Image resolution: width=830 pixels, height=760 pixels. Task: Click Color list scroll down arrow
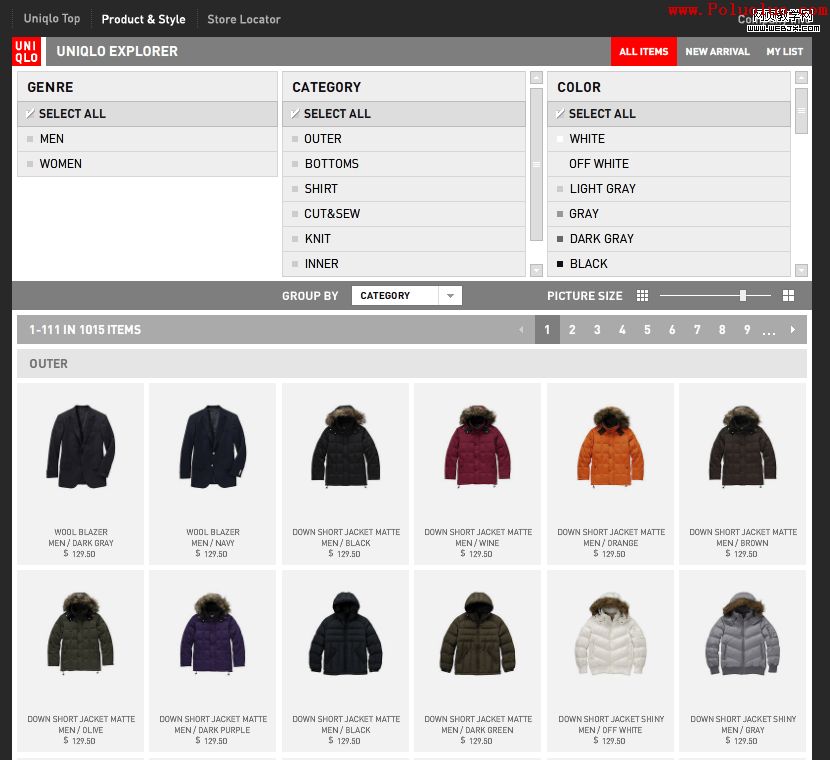tap(801, 270)
